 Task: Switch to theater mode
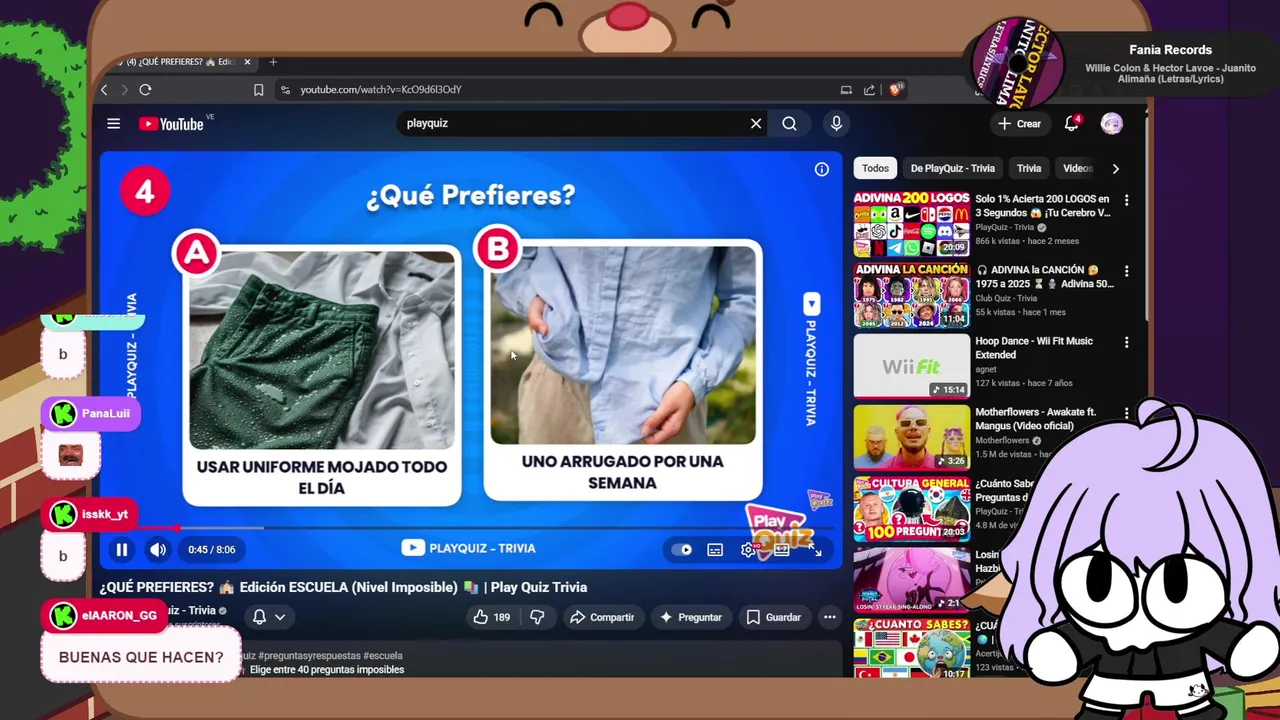(781, 549)
